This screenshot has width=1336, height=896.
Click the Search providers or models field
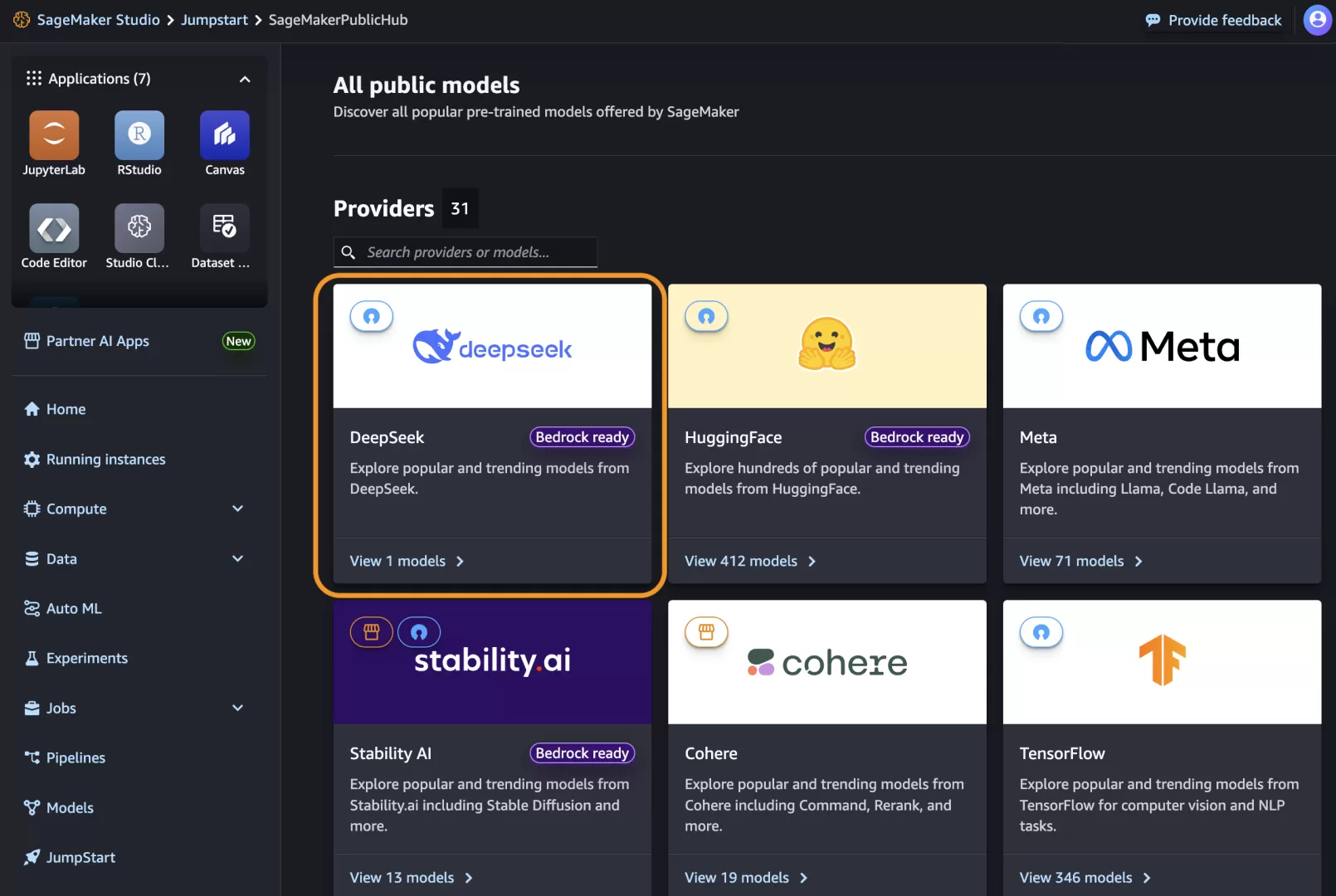(466, 252)
